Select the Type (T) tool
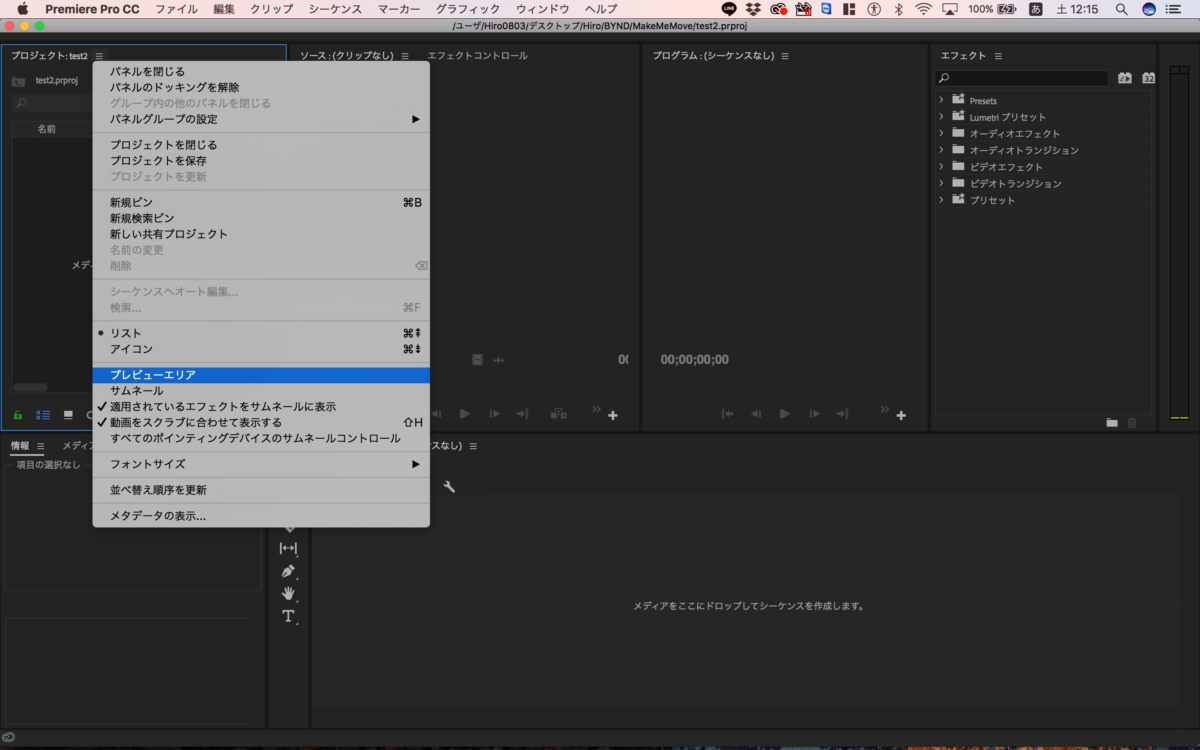1200x750 pixels. (288, 616)
